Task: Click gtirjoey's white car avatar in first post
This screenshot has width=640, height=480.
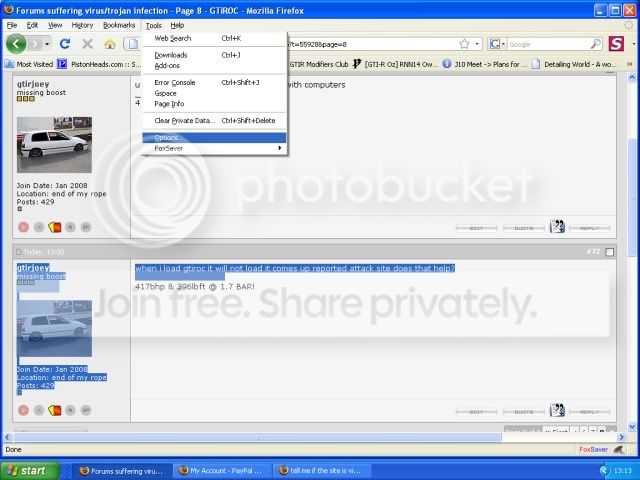Action: (x=54, y=145)
